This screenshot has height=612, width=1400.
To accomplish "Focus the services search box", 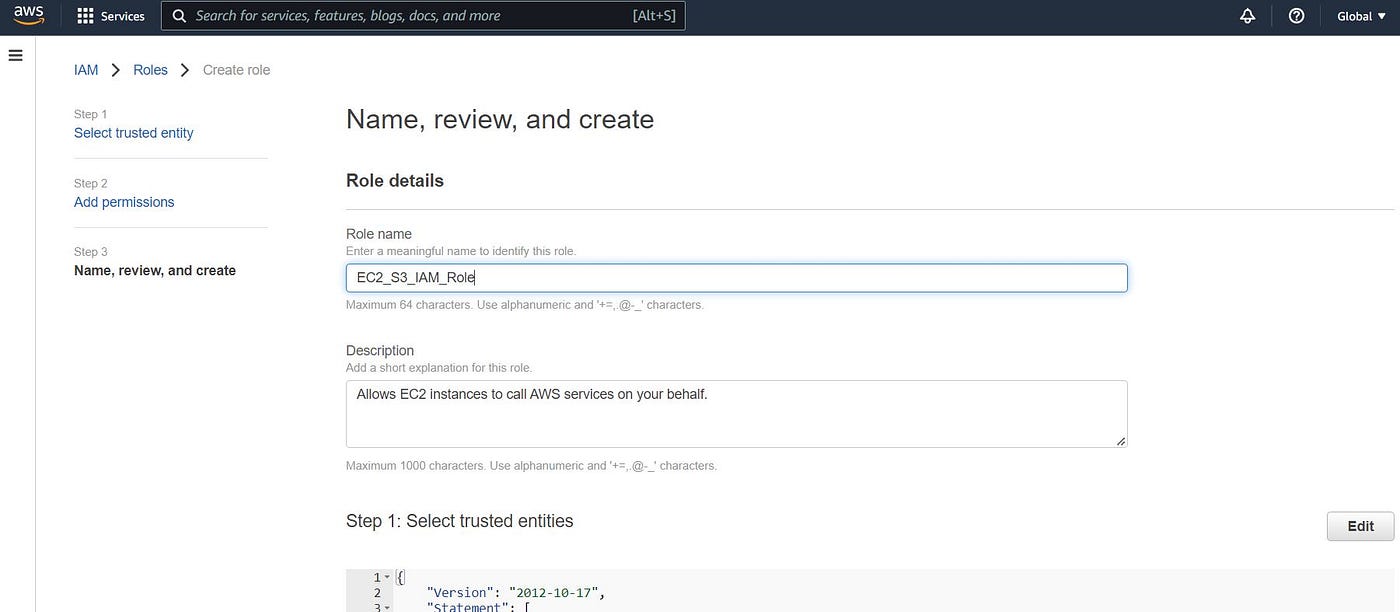I will [423, 16].
